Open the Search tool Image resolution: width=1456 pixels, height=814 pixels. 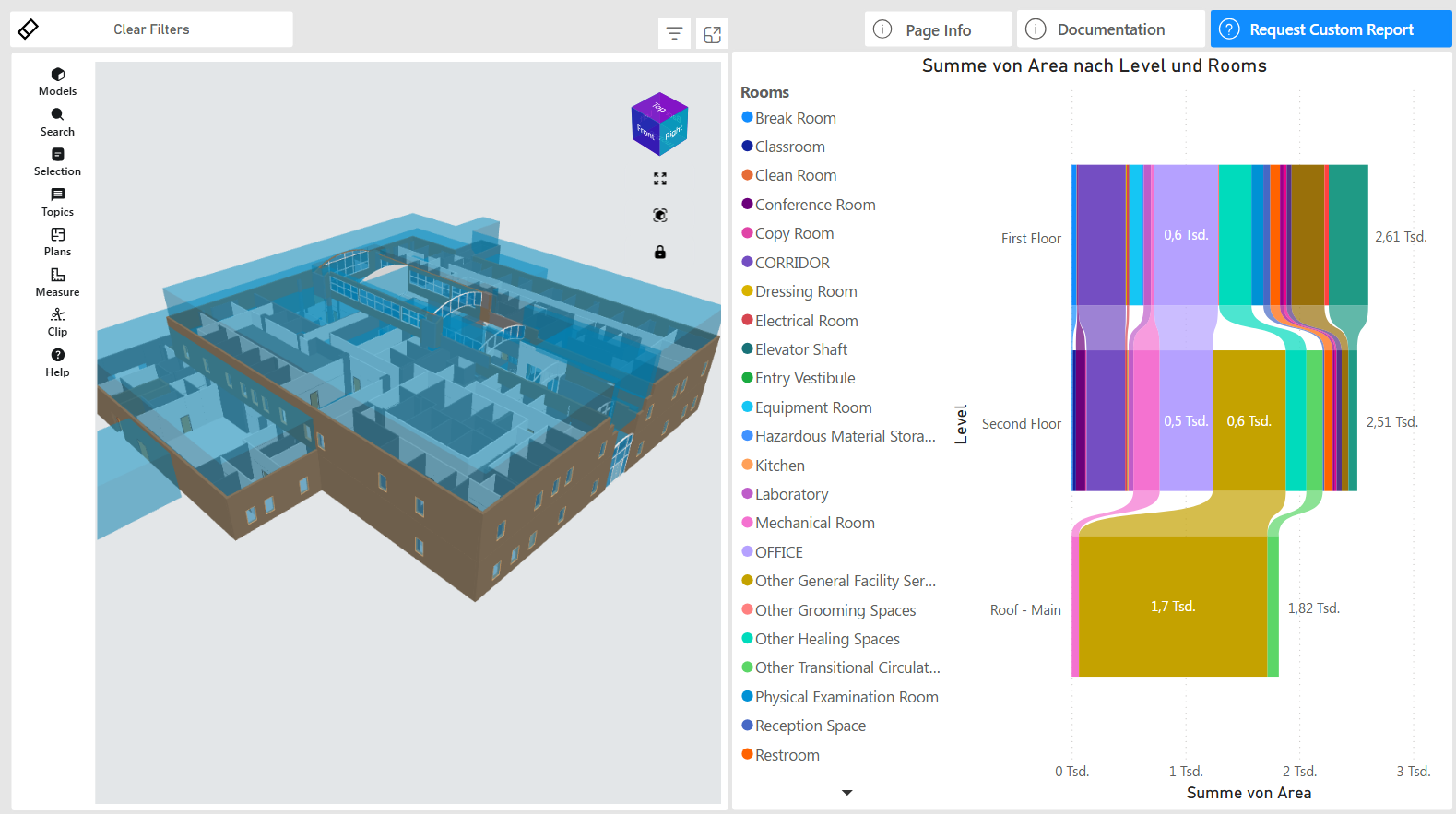57,122
